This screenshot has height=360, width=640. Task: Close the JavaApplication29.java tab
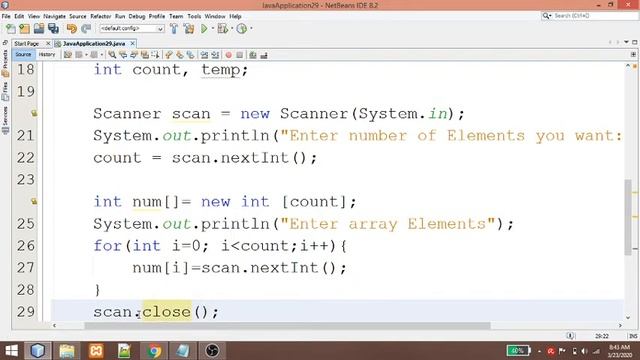pyautogui.click(x=132, y=43)
